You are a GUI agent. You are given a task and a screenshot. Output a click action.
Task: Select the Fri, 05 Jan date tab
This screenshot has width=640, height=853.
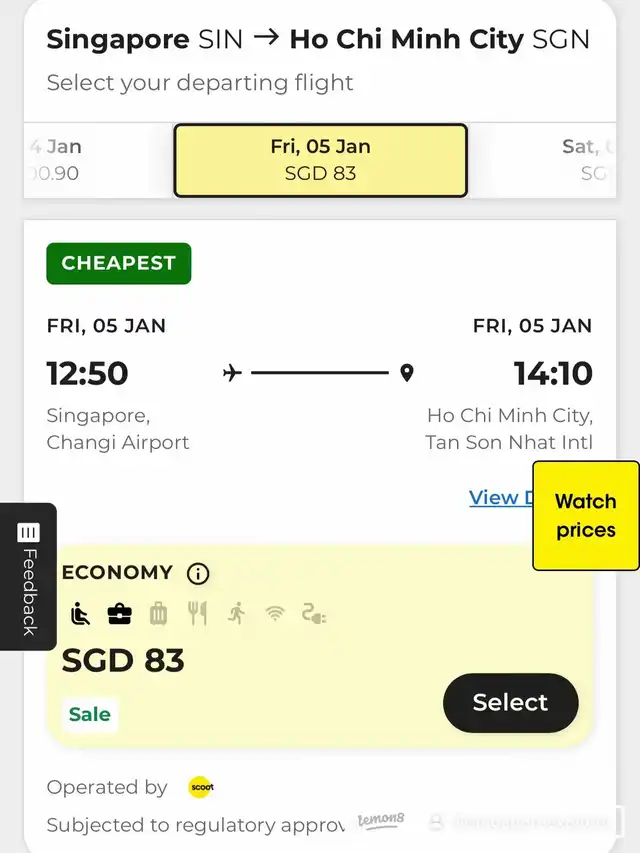(x=321, y=160)
